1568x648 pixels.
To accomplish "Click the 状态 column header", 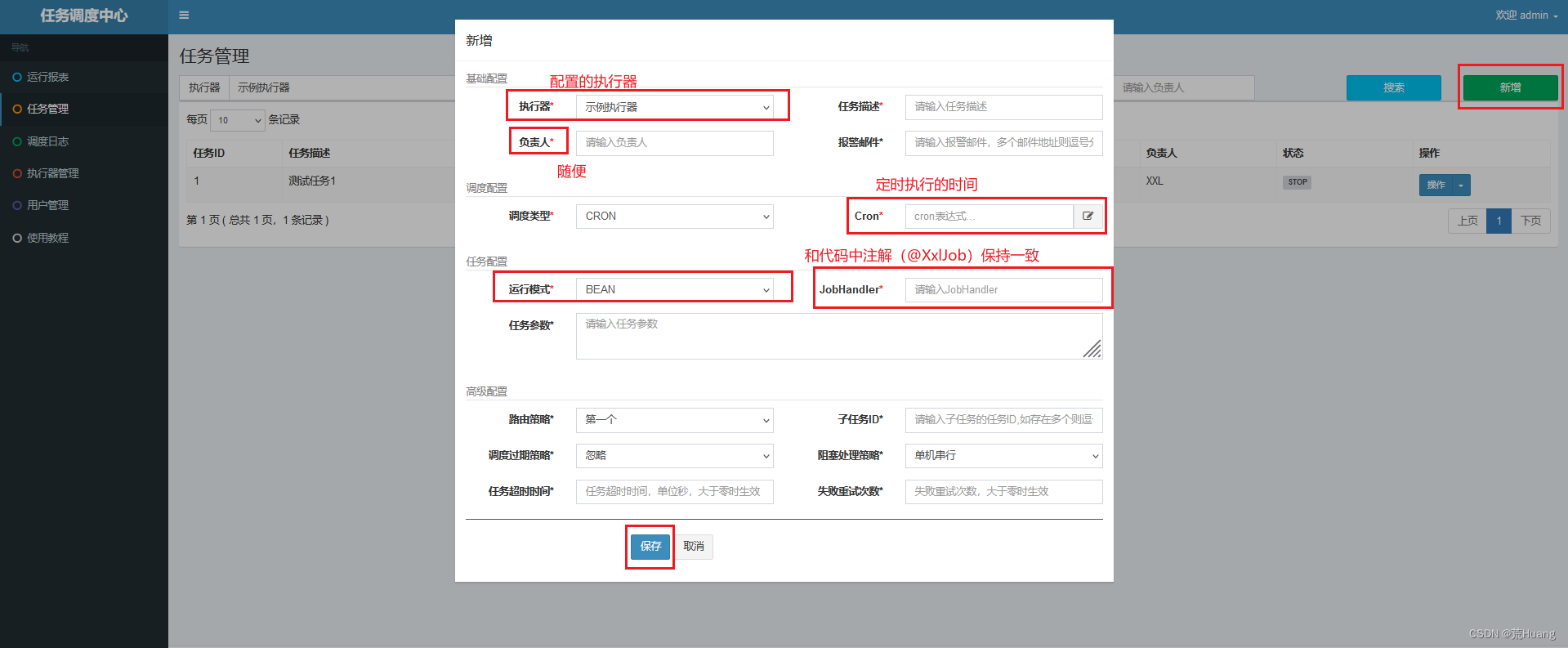I will click(x=1293, y=153).
